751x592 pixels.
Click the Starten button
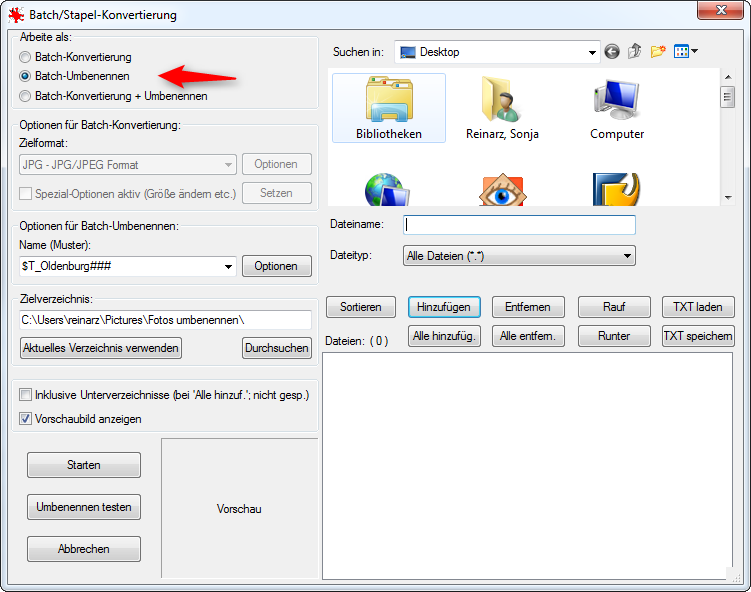pyautogui.click(x=84, y=465)
